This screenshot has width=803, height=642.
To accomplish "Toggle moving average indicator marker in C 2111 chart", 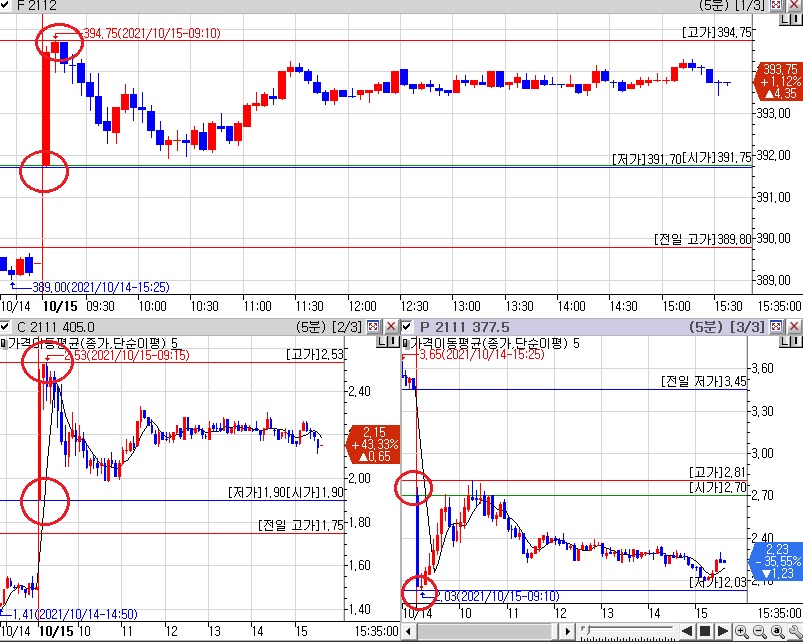I will click(x=4, y=343).
